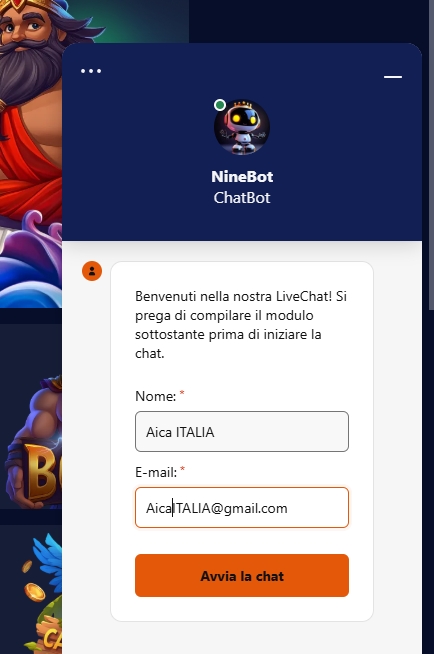Click inside the E-mail input field

[x=242, y=508]
